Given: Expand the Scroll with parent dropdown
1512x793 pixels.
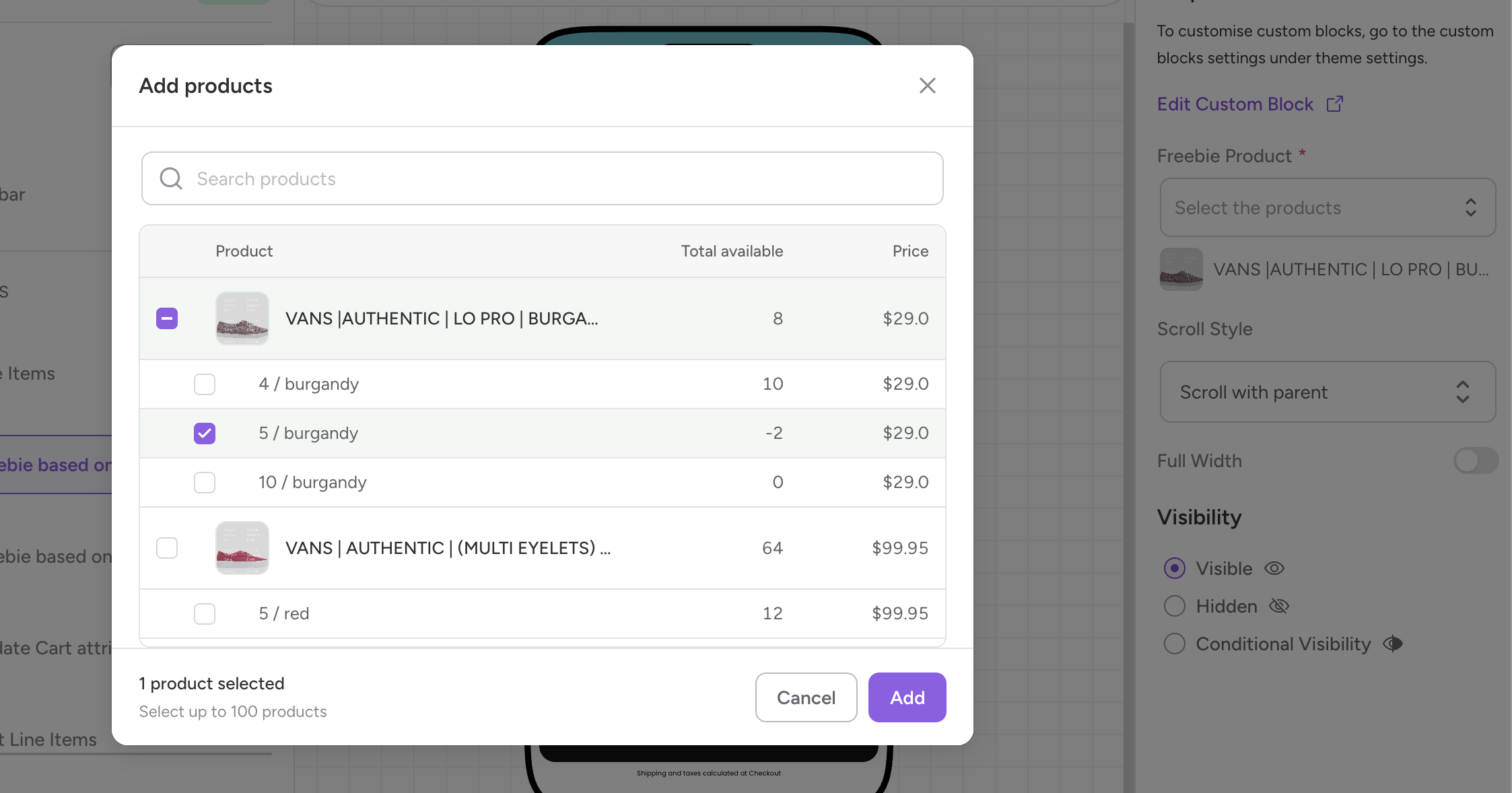Looking at the screenshot, I should 1328,392.
